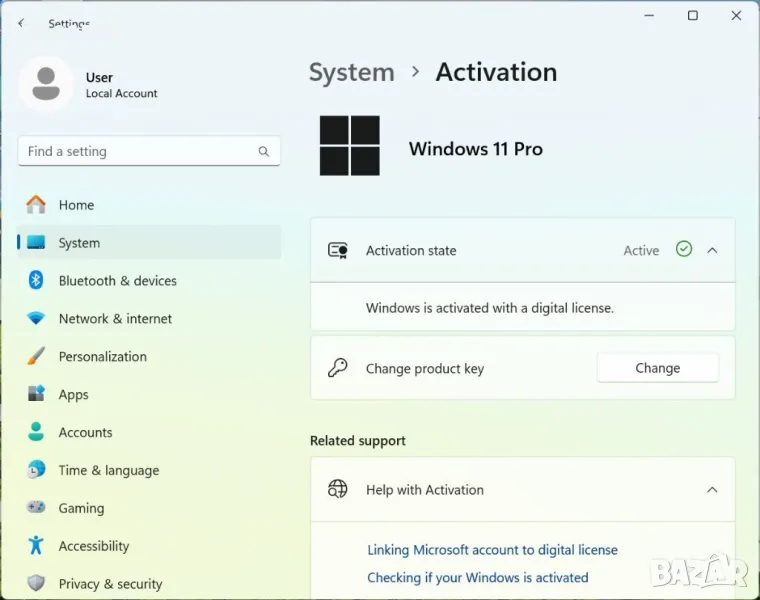Collapse the Activation state section
The image size is (760, 600).
[712, 250]
